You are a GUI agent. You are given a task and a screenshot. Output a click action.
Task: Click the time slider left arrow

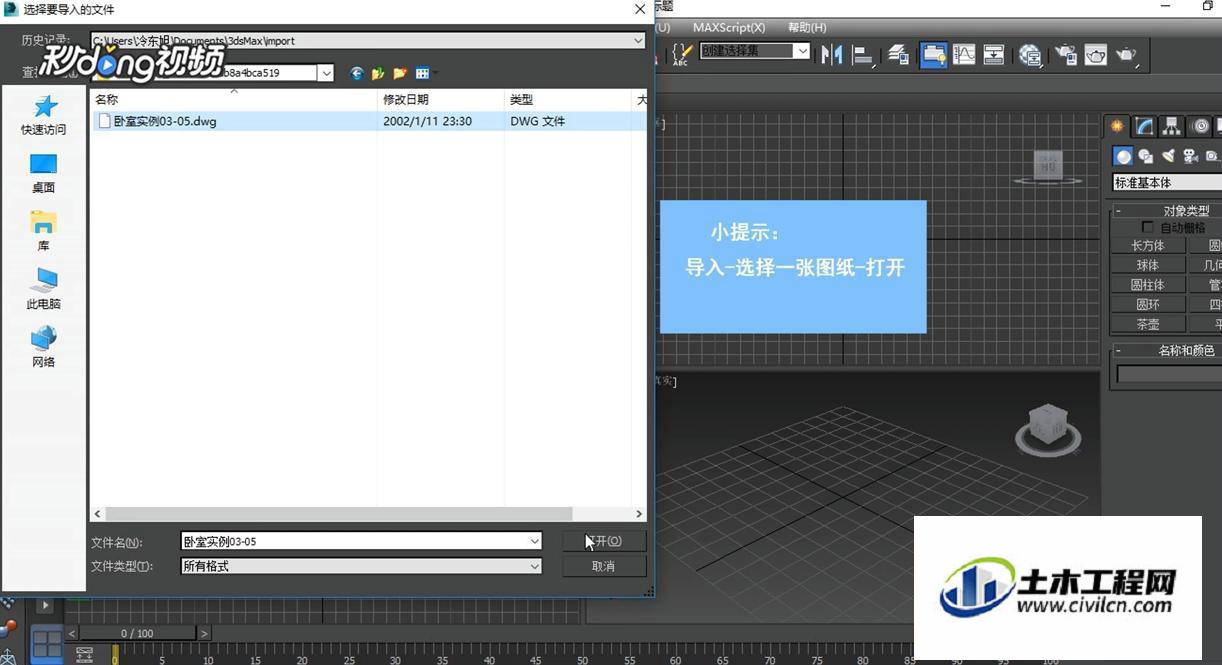[x=72, y=633]
